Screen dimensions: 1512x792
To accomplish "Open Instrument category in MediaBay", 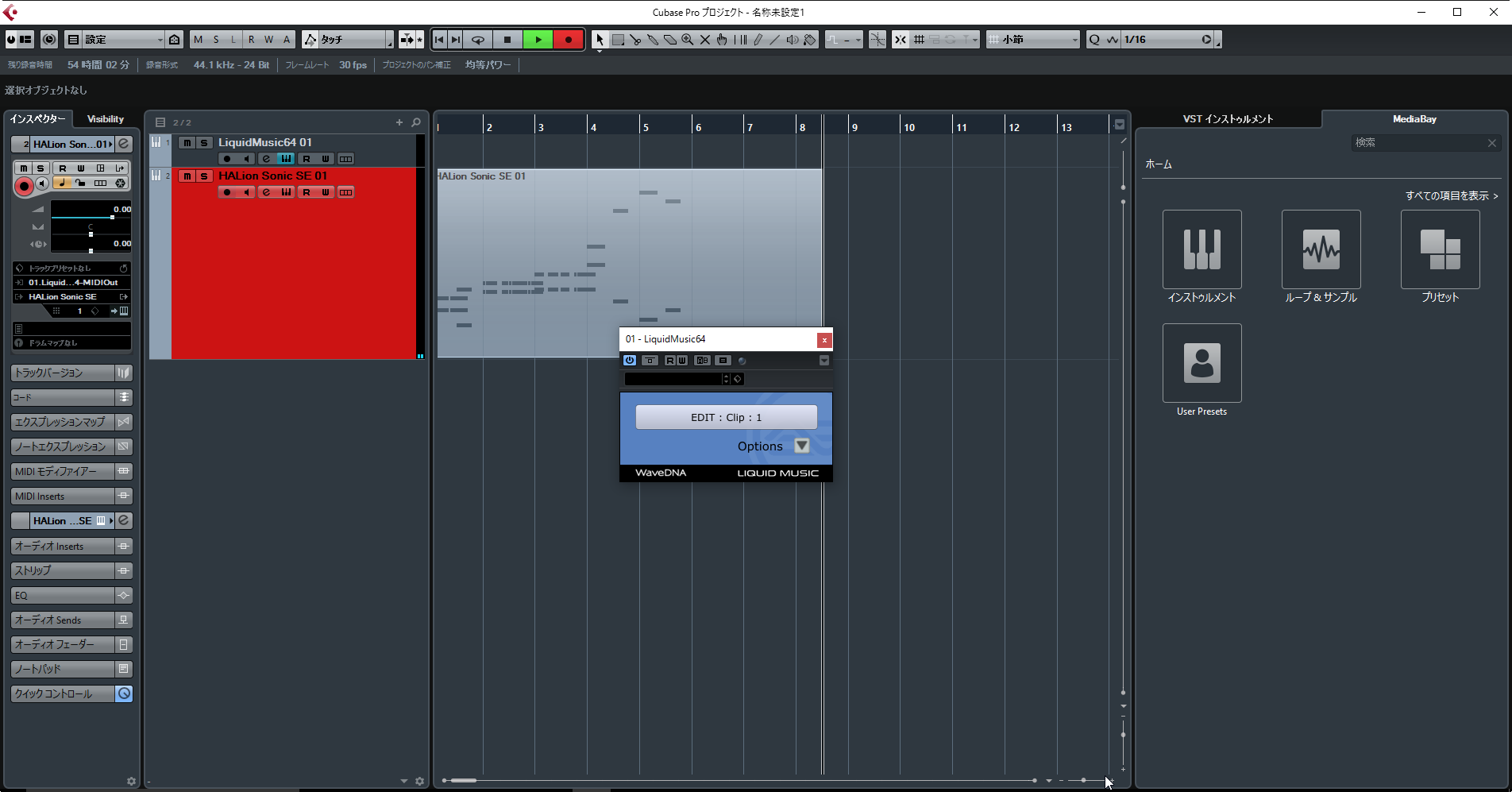I will [1201, 249].
